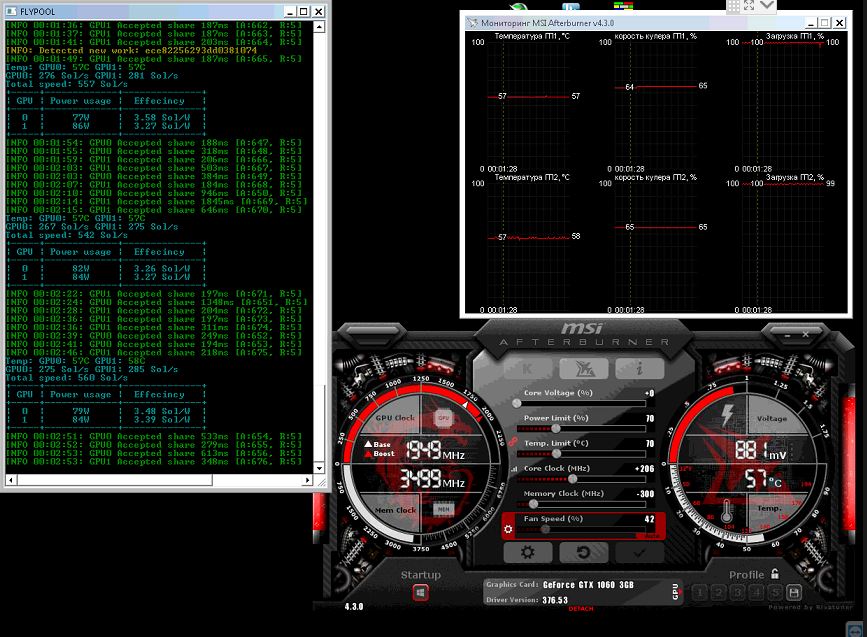Open the GPU selector
The image size is (867, 637).
[674, 592]
